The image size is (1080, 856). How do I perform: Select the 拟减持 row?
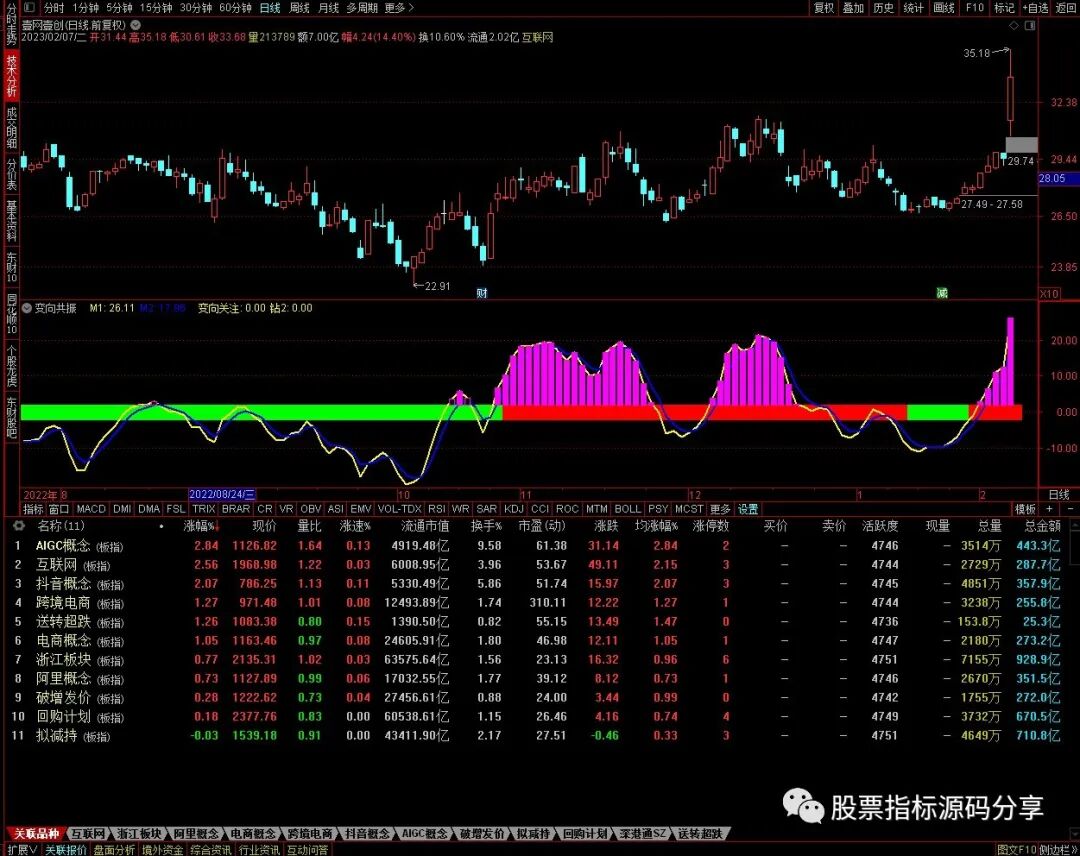click(536, 735)
